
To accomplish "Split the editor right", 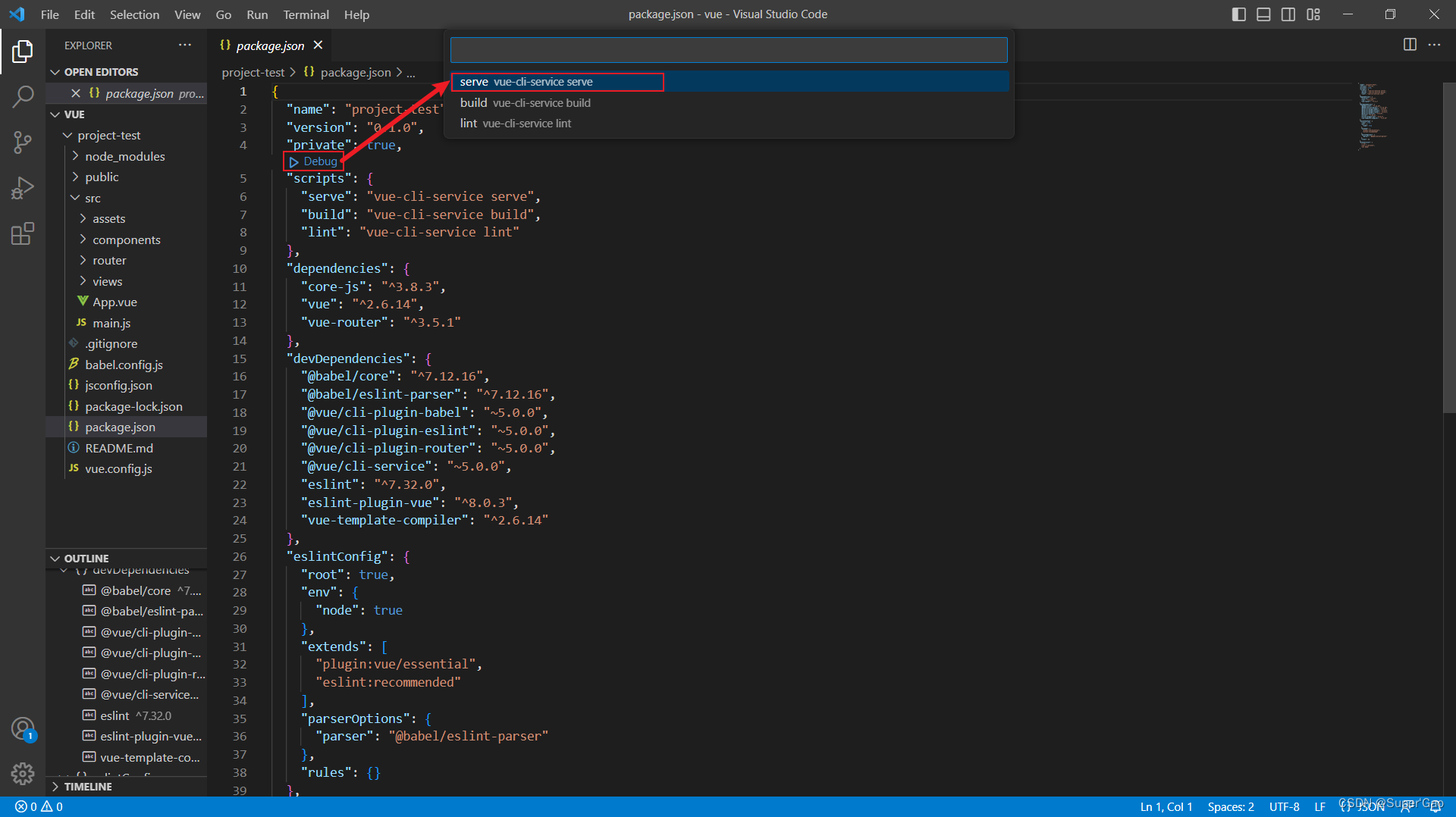I will (1410, 45).
